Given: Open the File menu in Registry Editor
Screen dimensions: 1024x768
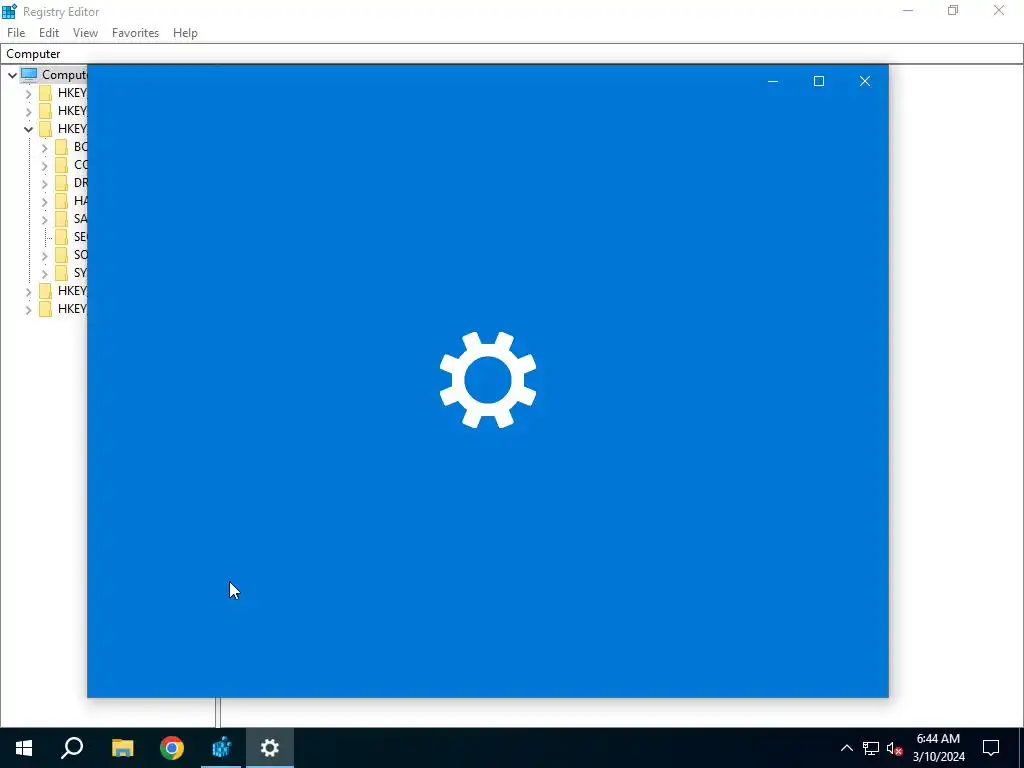Looking at the screenshot, I should (16, 33).
